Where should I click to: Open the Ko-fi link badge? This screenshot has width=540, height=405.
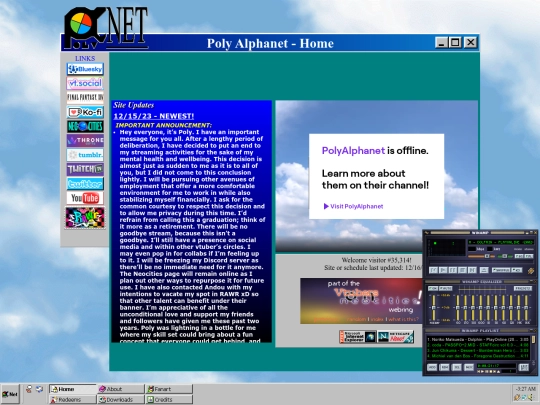[85, 112]
